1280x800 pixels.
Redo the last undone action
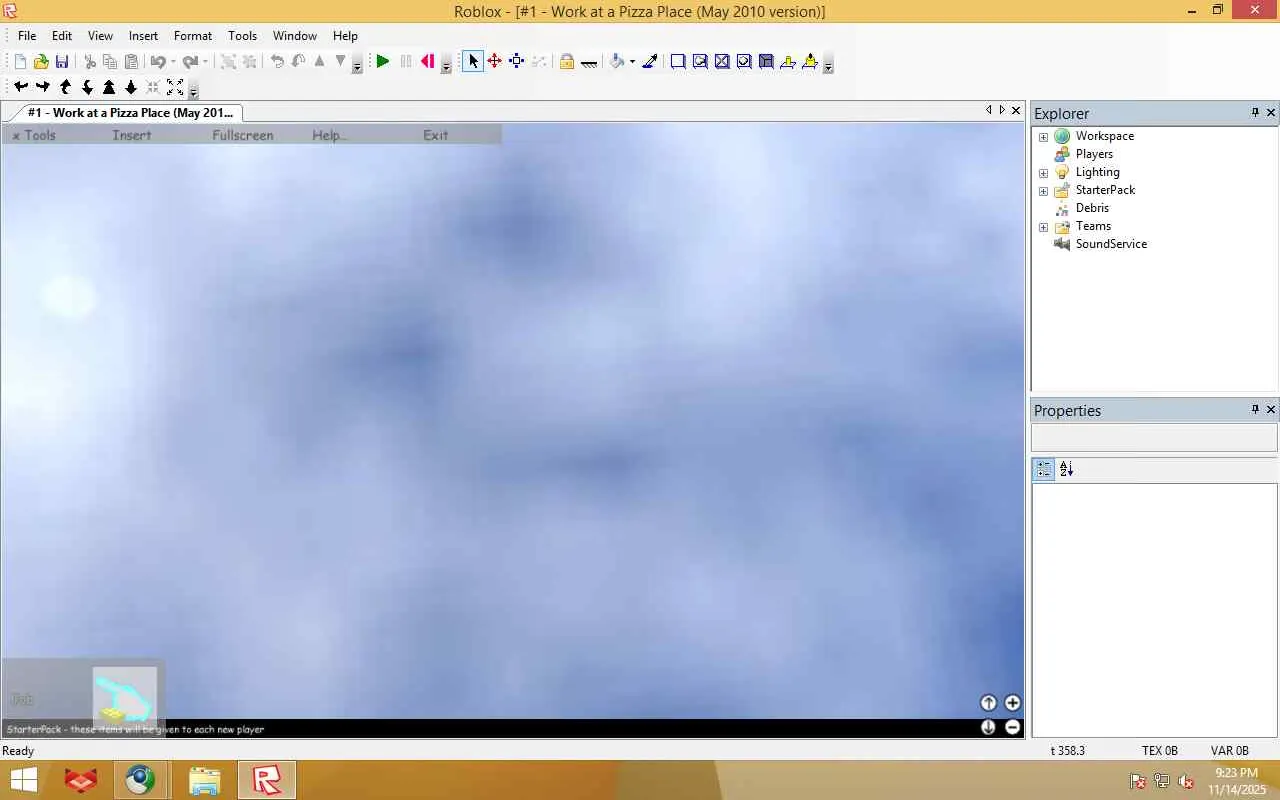tap(189, 62)
